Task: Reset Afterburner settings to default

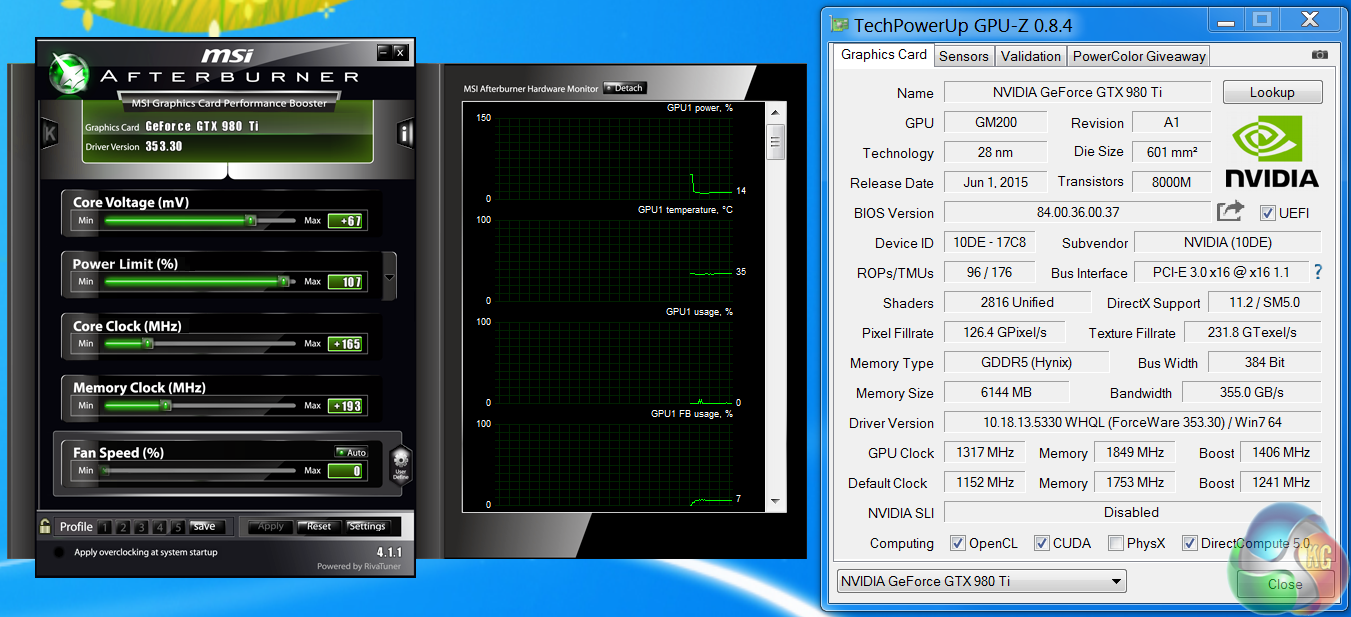Action: pos(319,526)
